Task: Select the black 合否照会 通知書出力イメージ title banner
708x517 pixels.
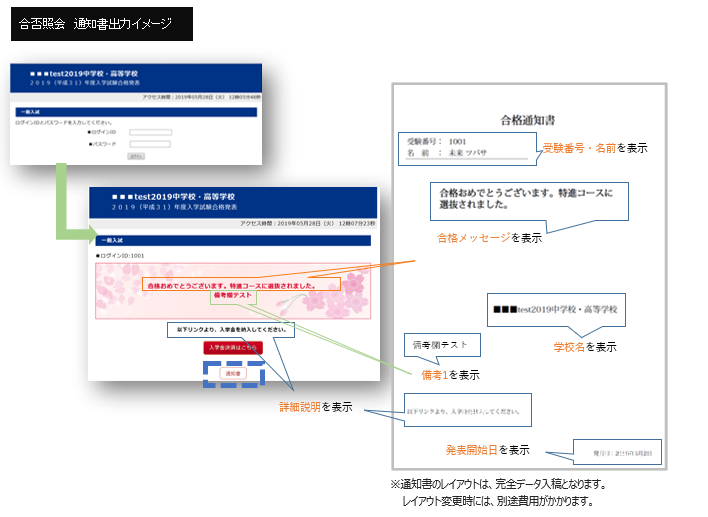Action: coord(101,25)
